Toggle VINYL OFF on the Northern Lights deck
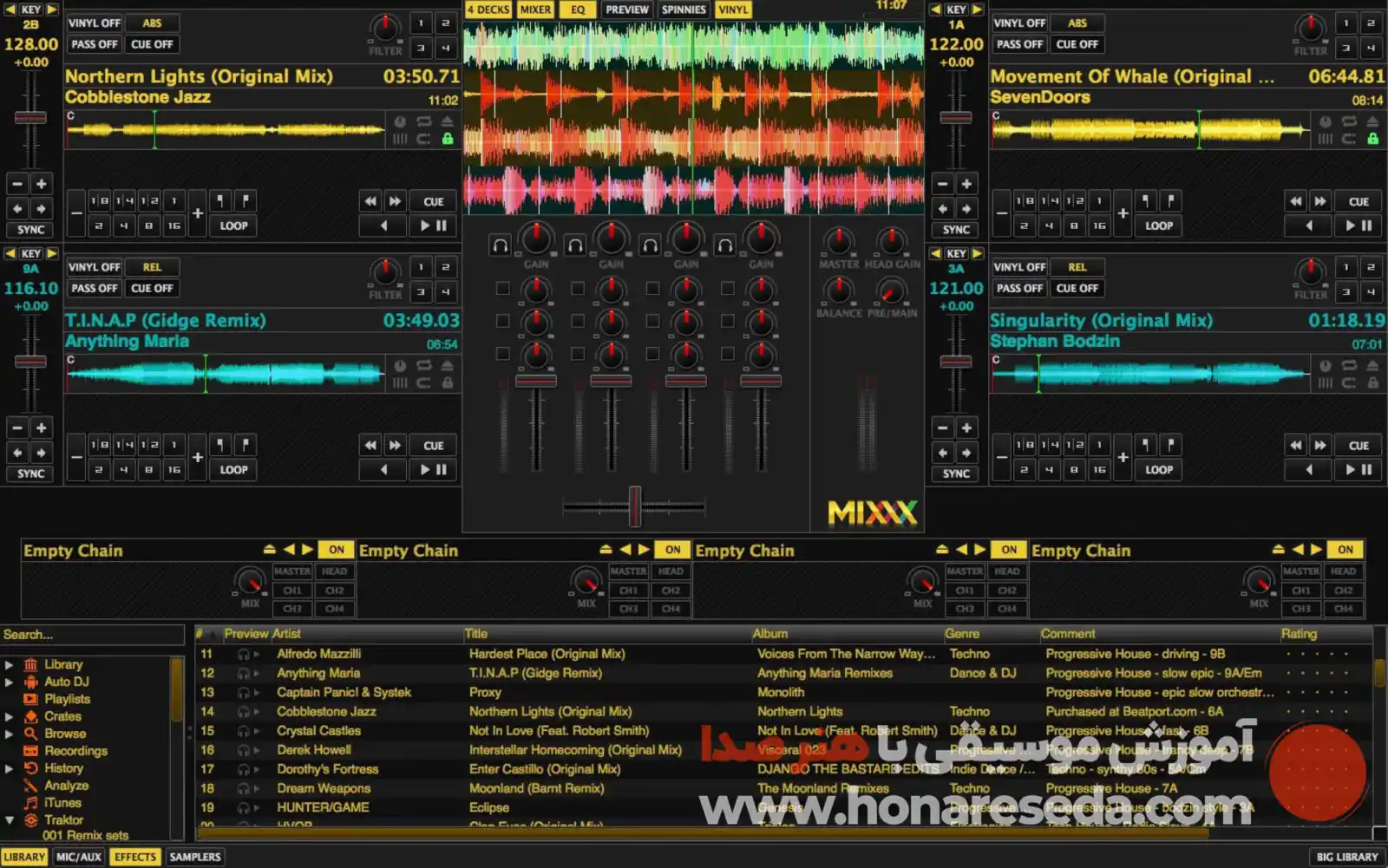The width and height of the screenshot is (1388, 868). point(95,23)
